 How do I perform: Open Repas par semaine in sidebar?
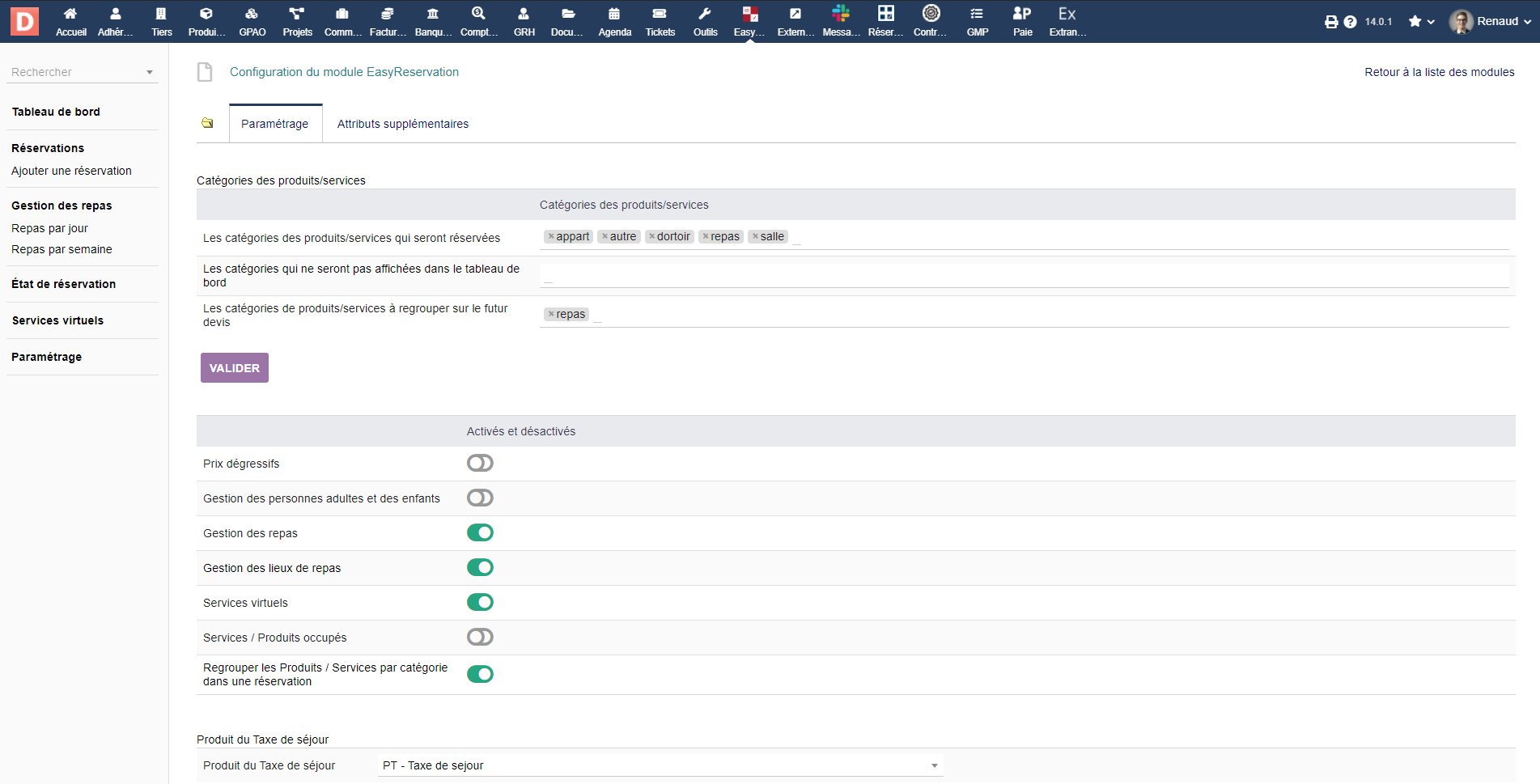[62, 249]
